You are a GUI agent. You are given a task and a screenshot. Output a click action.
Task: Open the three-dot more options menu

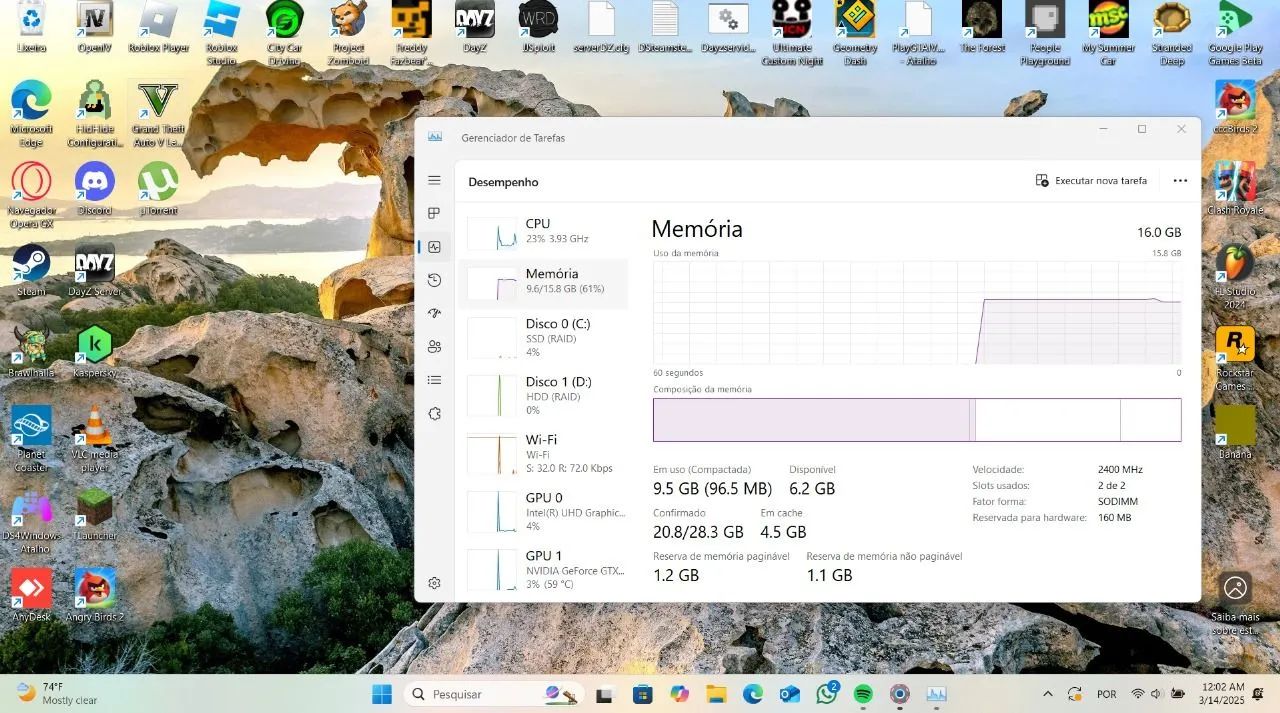click(1180, 181)
